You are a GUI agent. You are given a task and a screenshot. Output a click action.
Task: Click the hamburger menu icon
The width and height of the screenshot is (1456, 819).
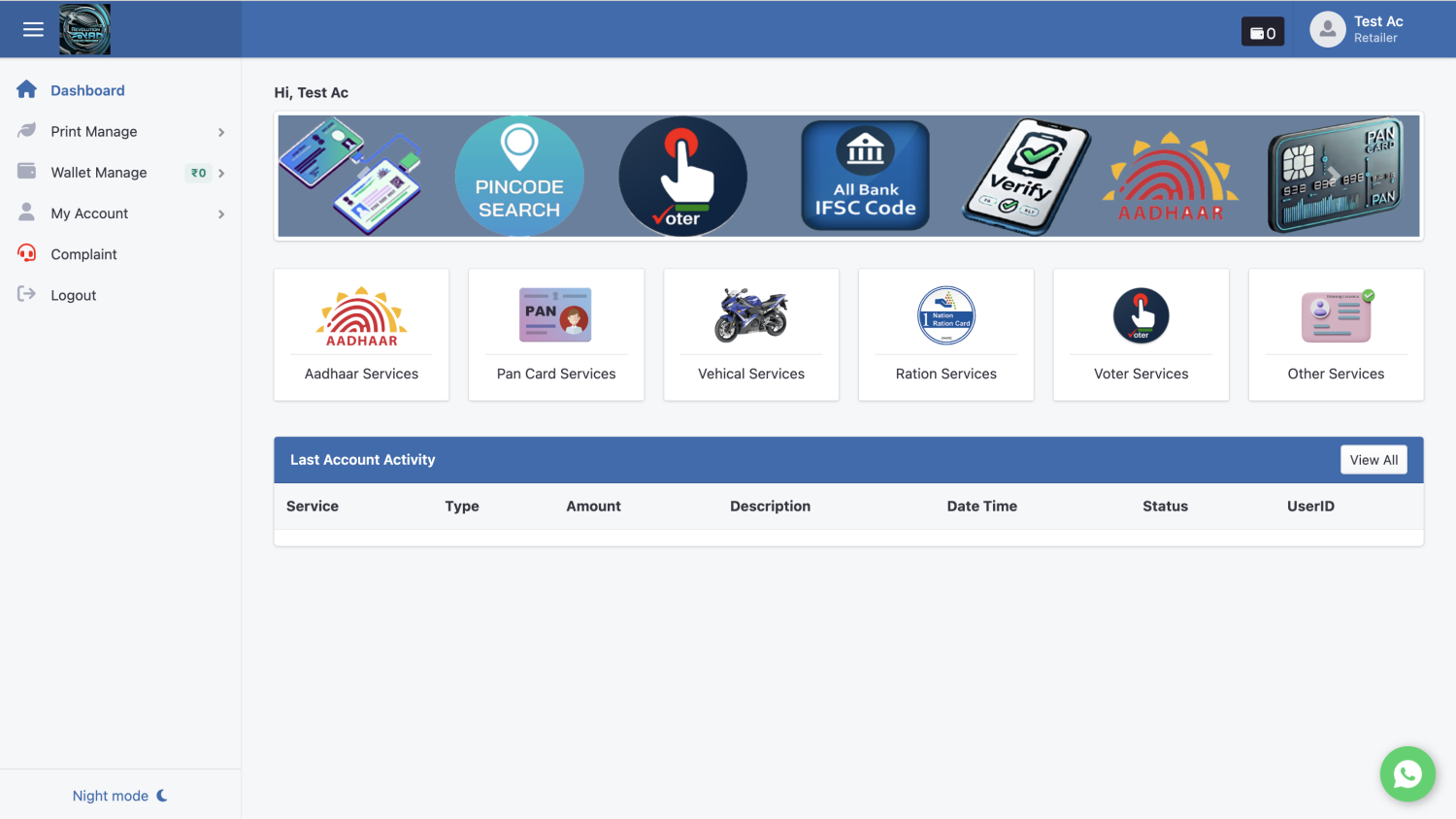click(33, 29)
